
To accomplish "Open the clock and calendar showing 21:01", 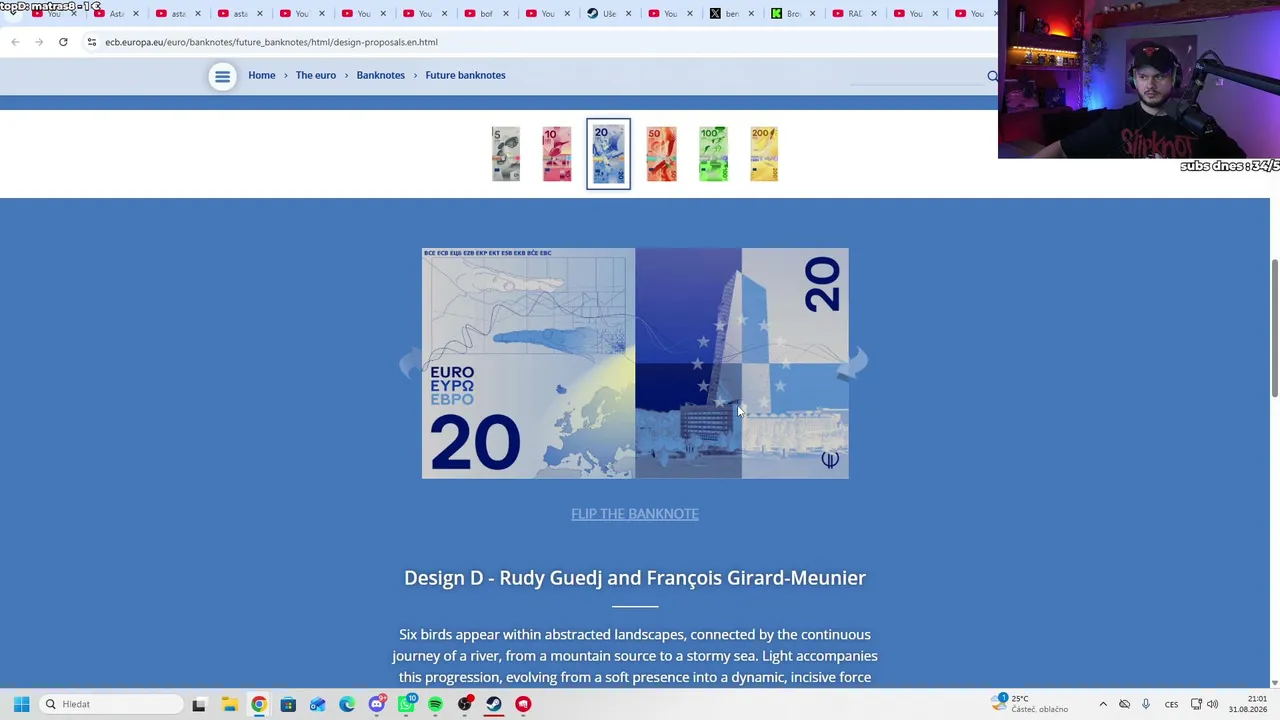I will point(1248,704).
